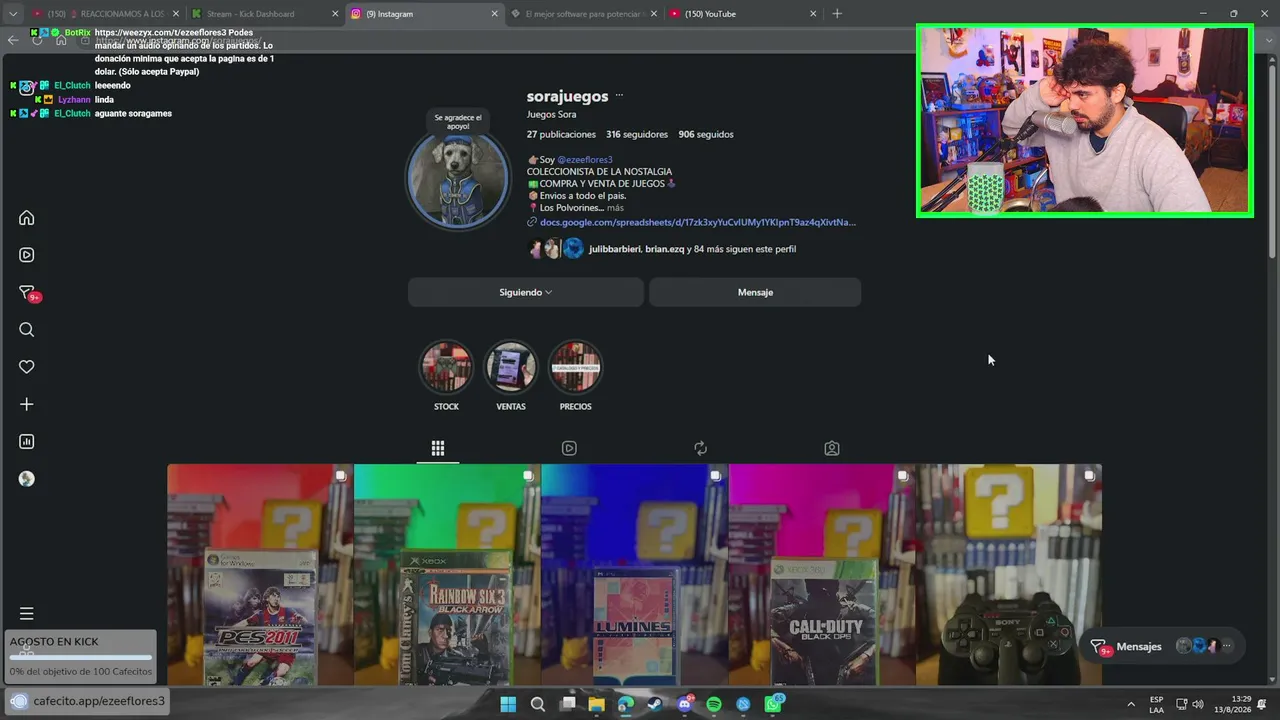
Task: Open the new browser tab button
Action: 837,14
